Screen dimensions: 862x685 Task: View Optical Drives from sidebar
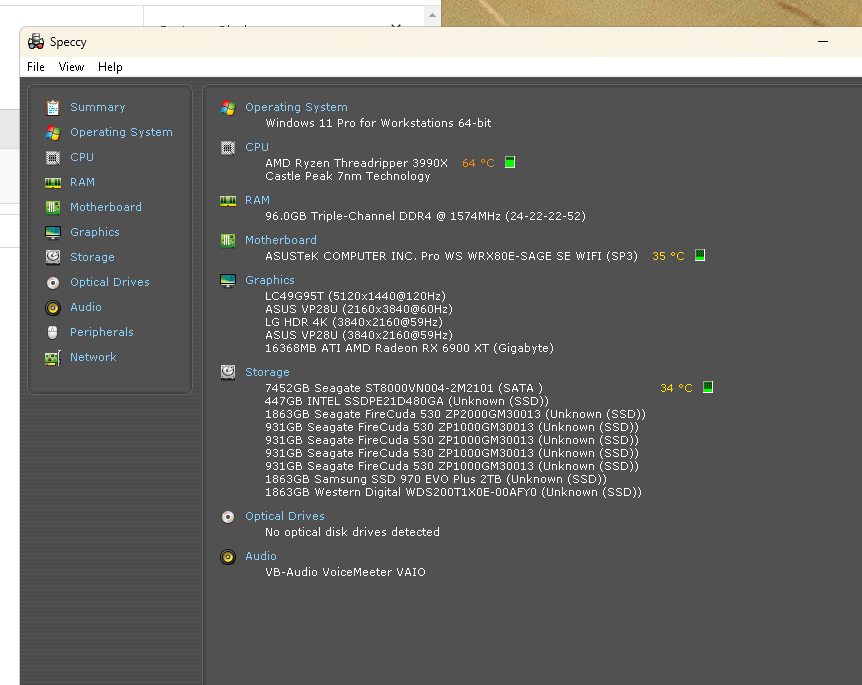pyautogui.click(x=110, y=282)
